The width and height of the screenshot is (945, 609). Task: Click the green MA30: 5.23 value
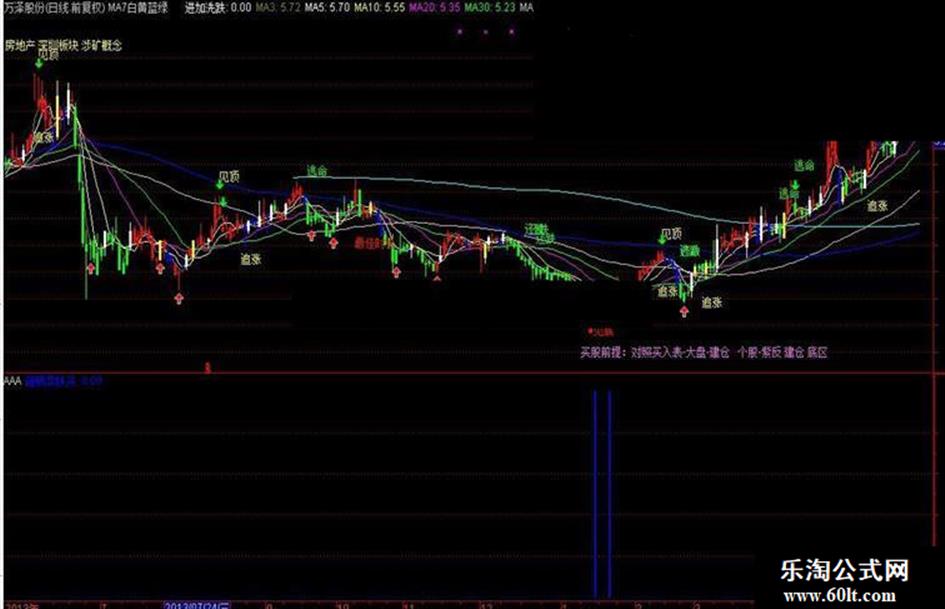click(x=490, y=7)
